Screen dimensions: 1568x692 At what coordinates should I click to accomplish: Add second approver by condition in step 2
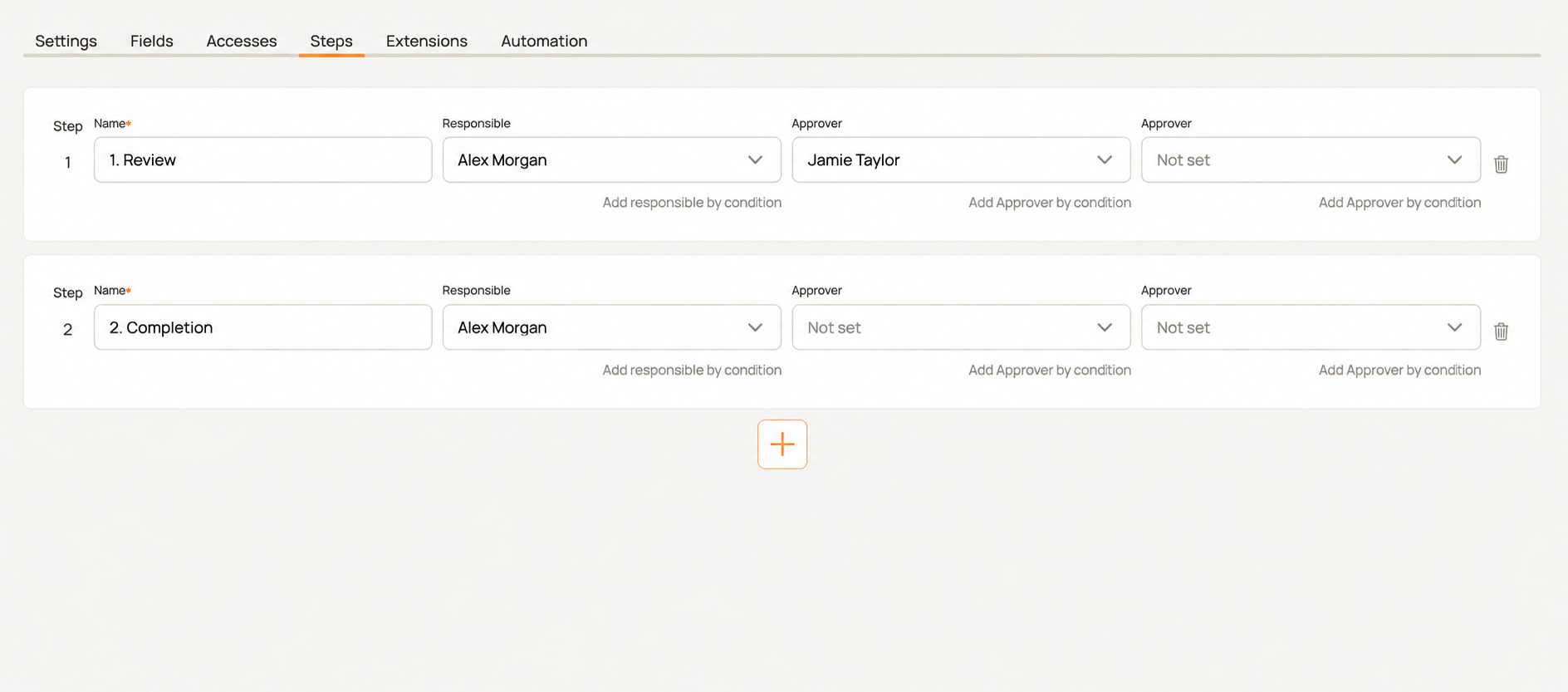tap(1399, 371)
